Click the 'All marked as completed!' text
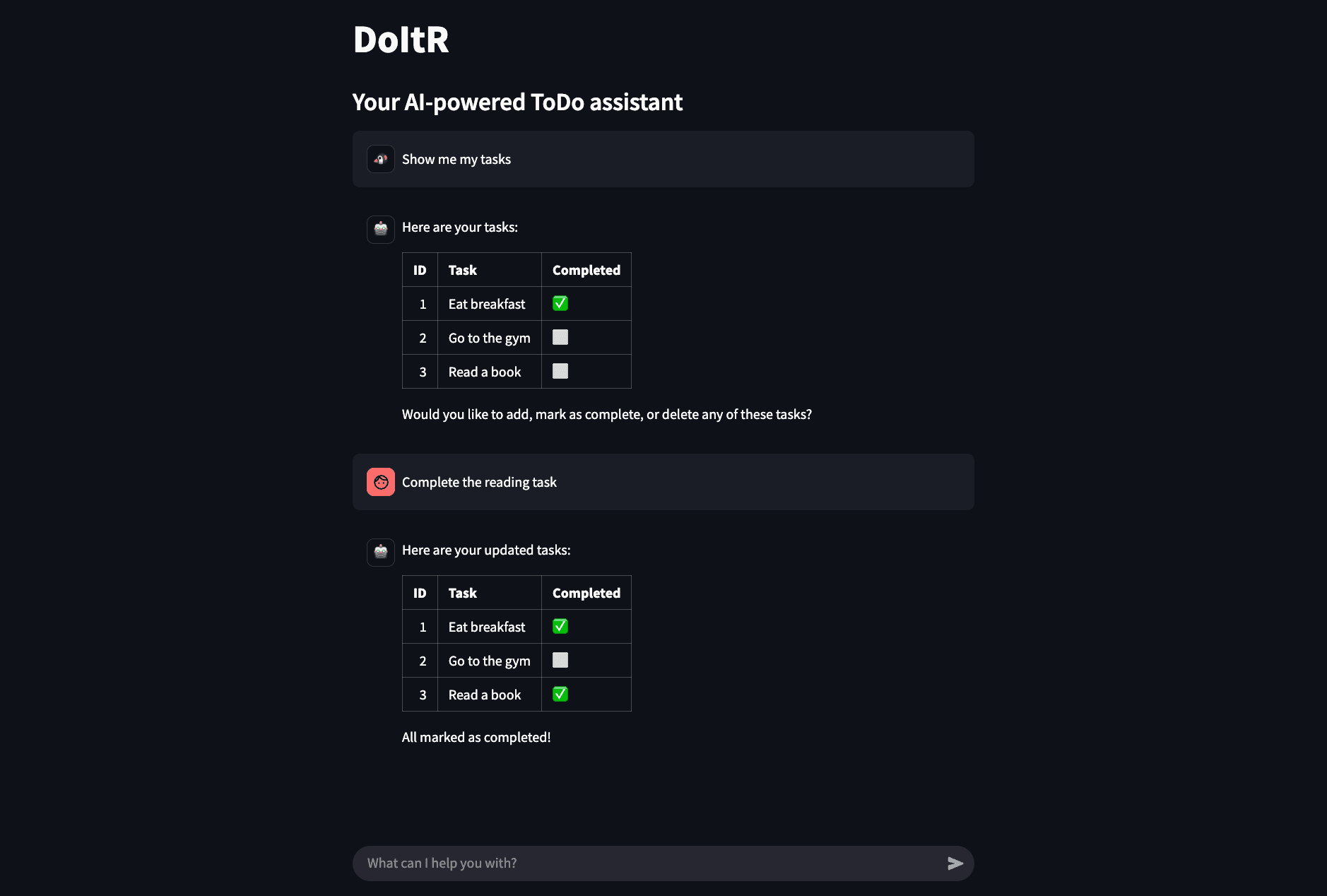This screenshot has height=896, width=1327. (x=476, y=736)
